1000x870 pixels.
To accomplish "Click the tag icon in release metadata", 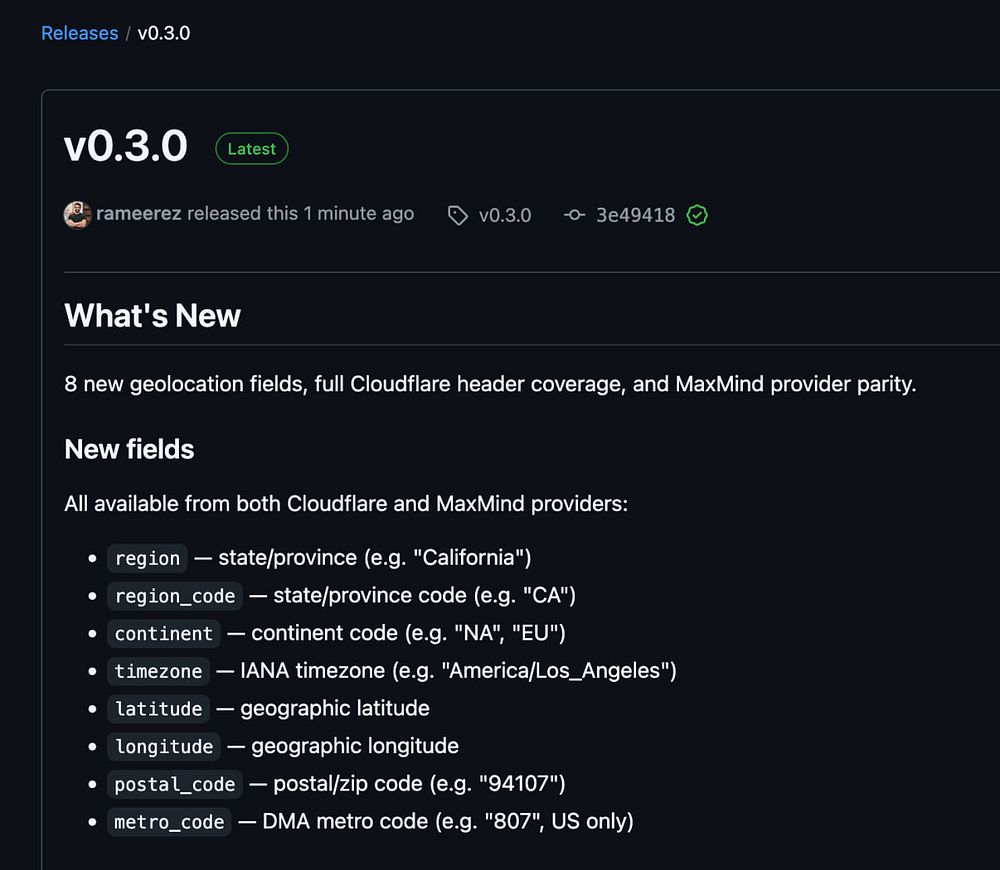I will [x=458, y=215].
